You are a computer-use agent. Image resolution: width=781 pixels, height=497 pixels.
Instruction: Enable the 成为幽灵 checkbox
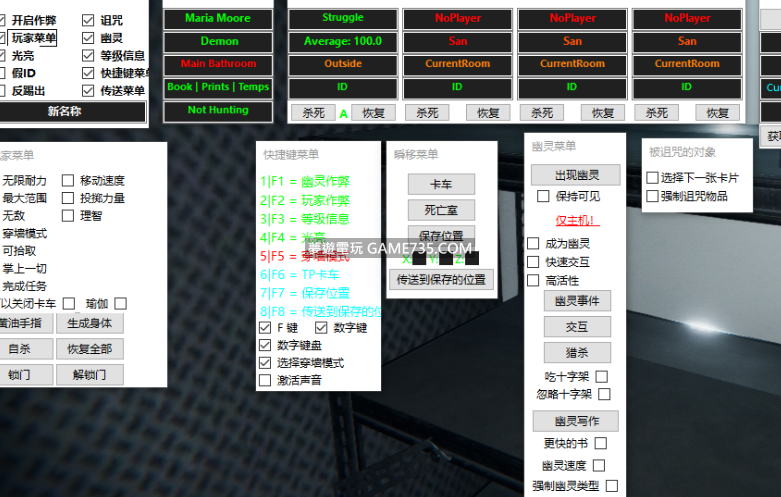533,244
